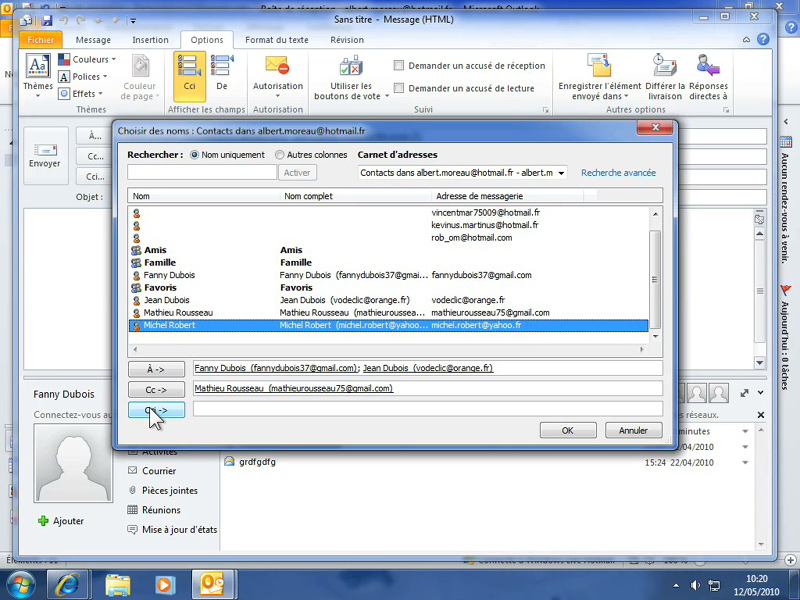
Task: Check Demander un accusé de réception
Action: coord(399,65)
